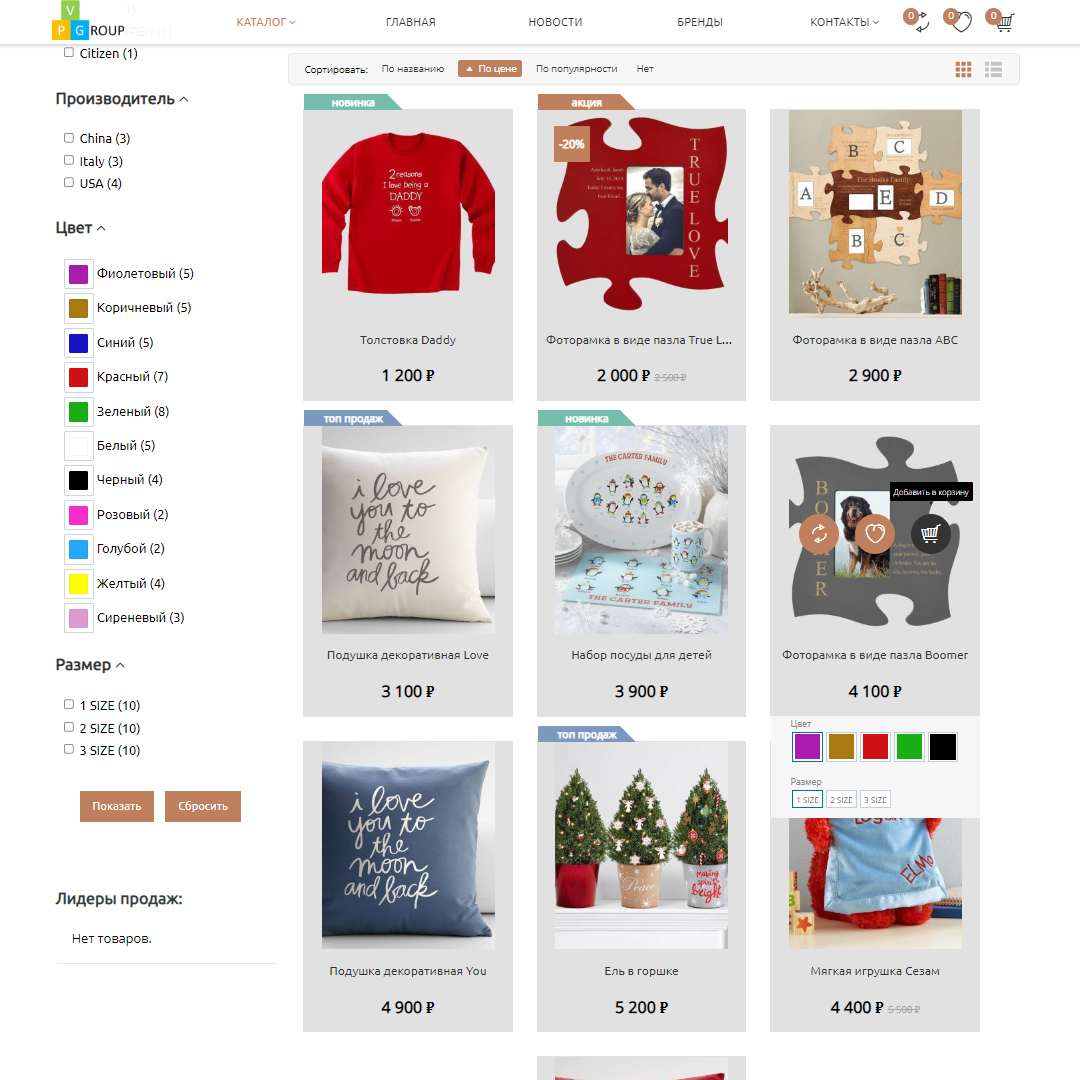
Task: Click the Показать filter button
Action: coord(117,807)
